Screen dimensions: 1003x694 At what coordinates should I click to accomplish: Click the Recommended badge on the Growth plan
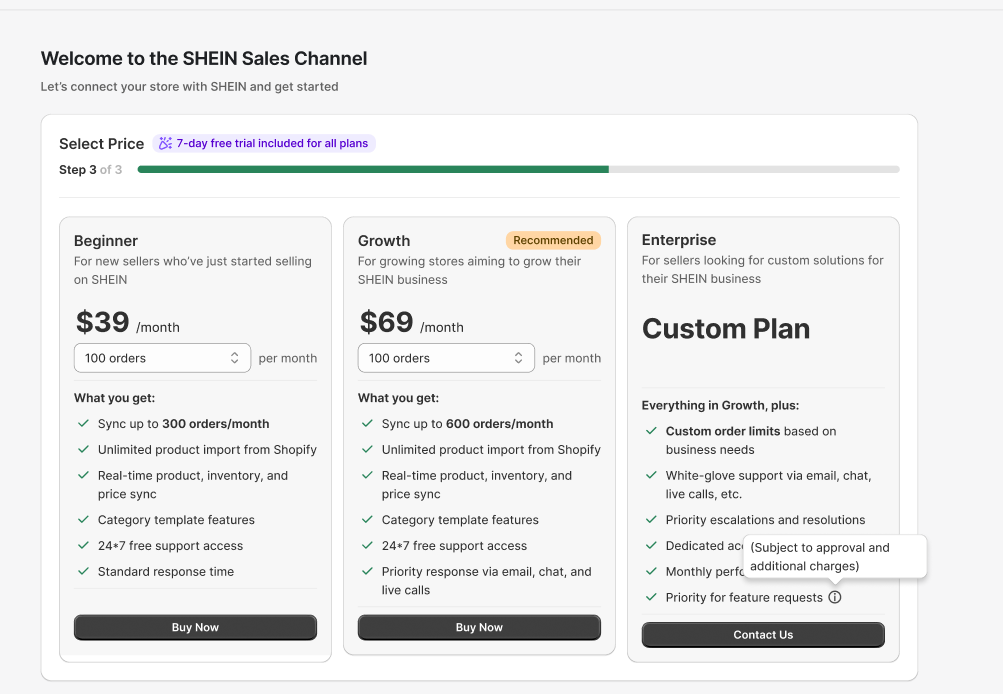[553, 241]
